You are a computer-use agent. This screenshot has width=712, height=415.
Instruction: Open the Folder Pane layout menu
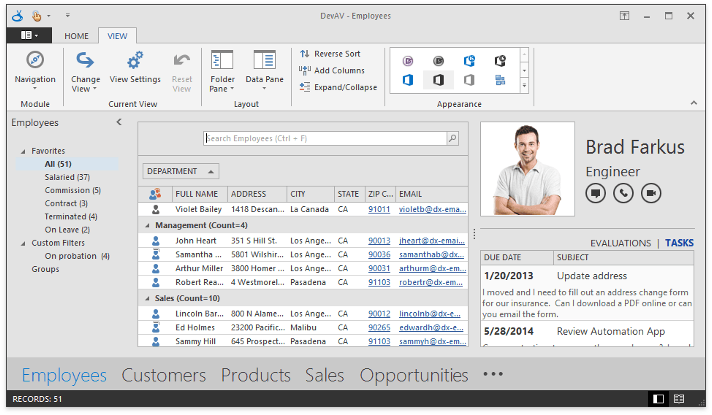click(x=222, y=71)
